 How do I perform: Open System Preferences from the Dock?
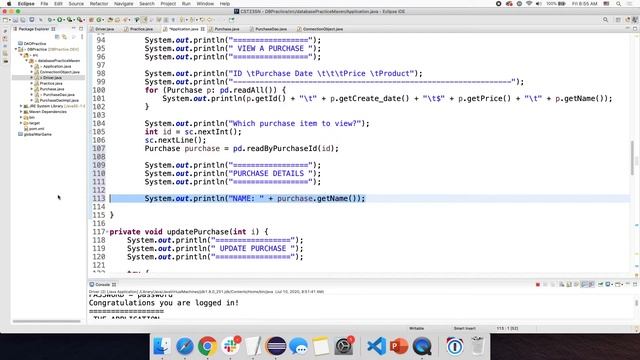[344, 346]
